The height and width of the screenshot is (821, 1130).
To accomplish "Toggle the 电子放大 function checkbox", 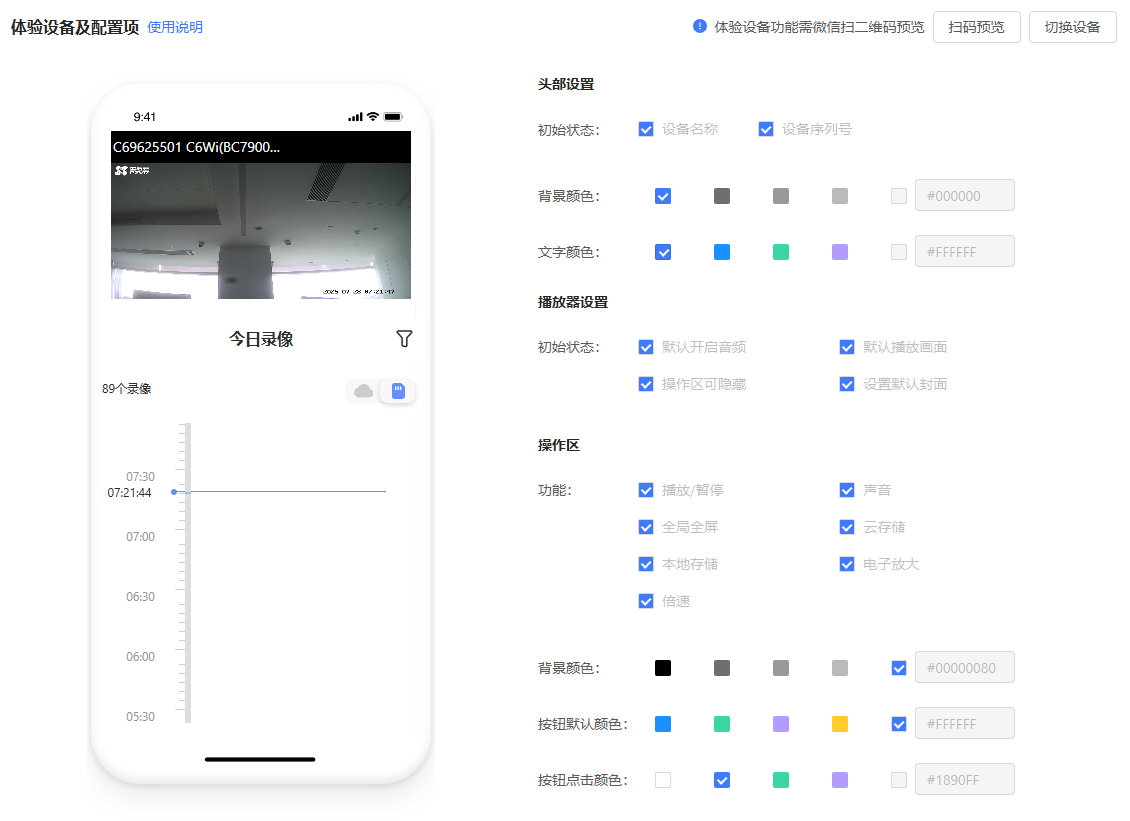I will point(847,564).
